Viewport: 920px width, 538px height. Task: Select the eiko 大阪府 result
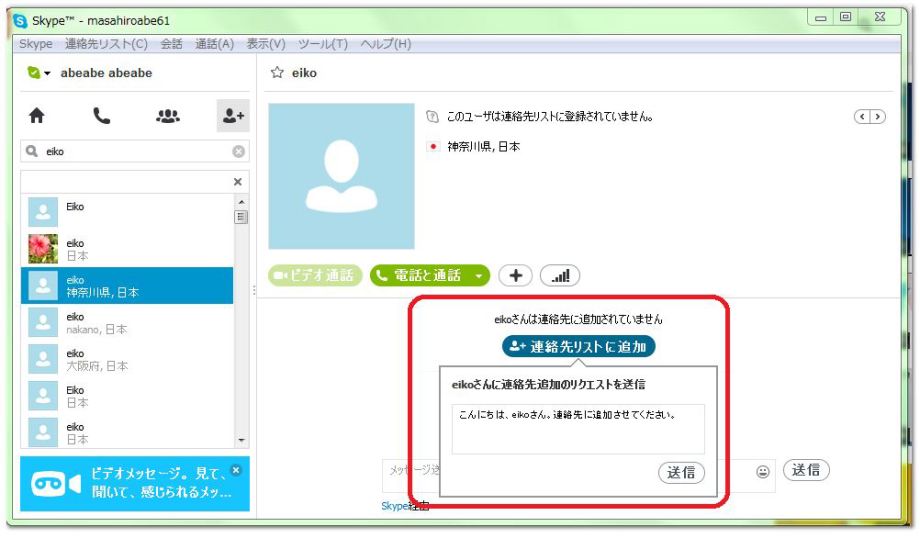click(x=127, y=359)
